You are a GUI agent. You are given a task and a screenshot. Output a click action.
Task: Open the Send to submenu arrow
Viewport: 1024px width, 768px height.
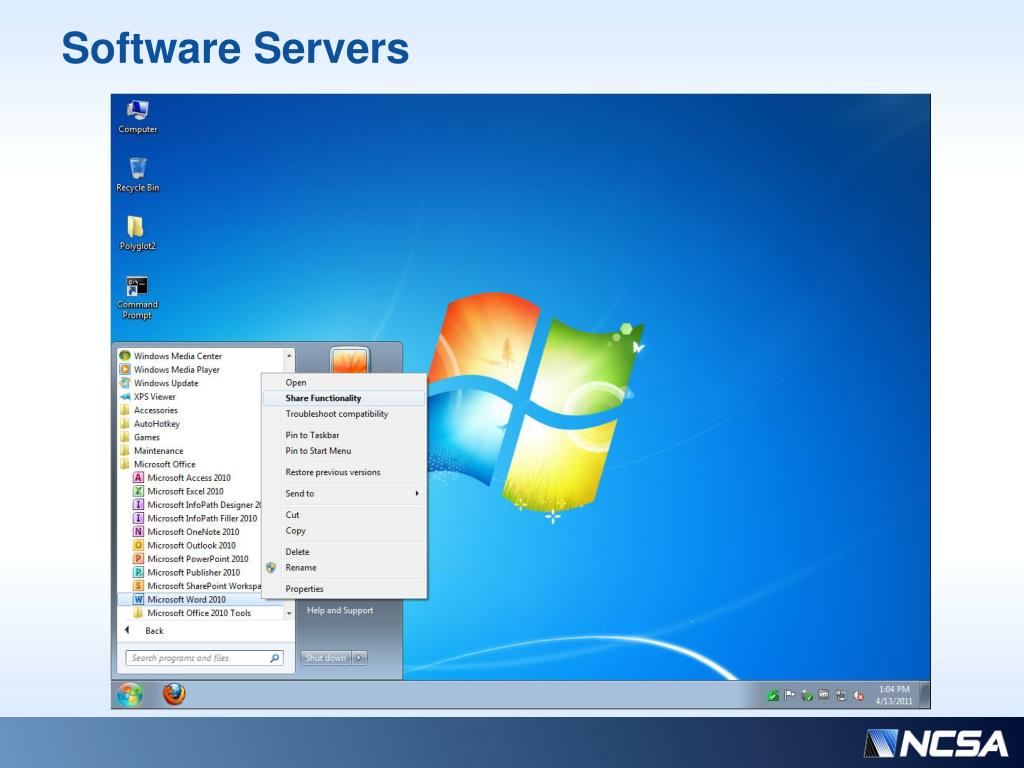click(x=417, y=494)
